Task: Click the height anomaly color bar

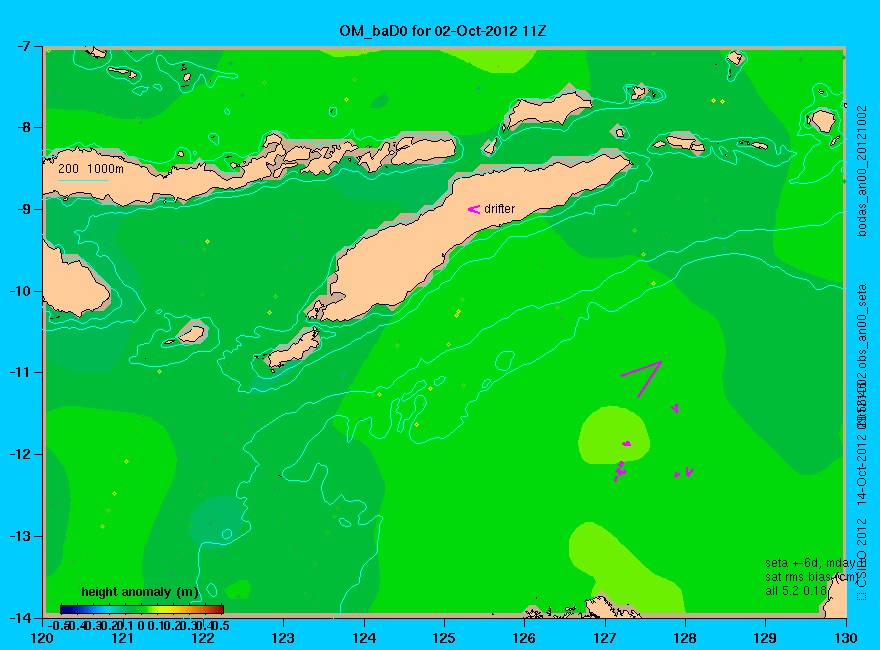Action: (x=142, y=609)
